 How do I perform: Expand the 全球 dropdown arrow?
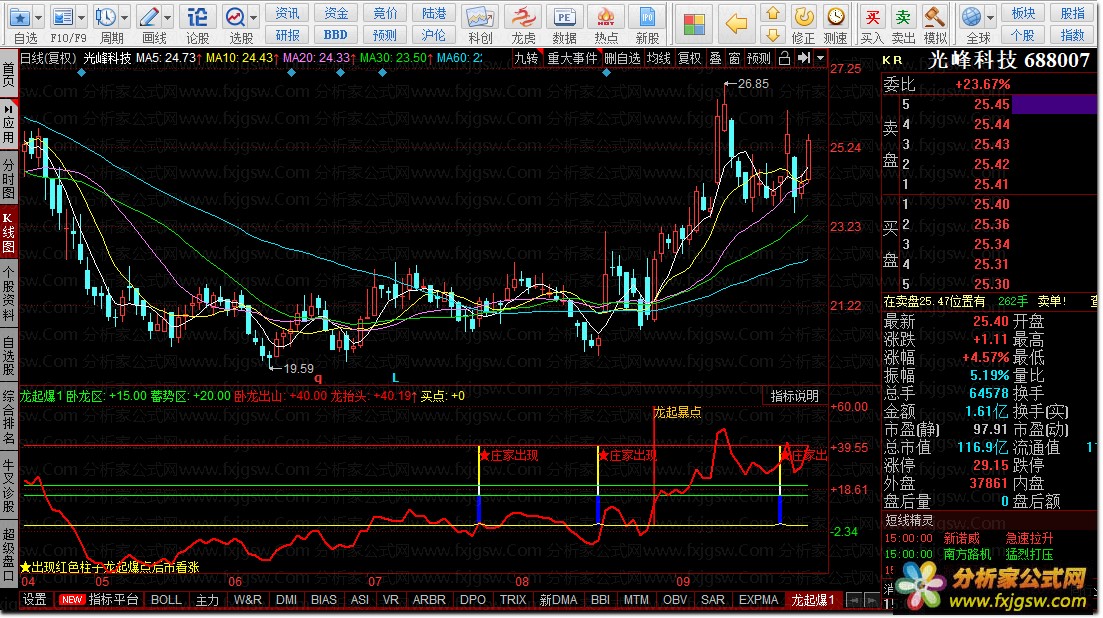[x=990, y=17]
